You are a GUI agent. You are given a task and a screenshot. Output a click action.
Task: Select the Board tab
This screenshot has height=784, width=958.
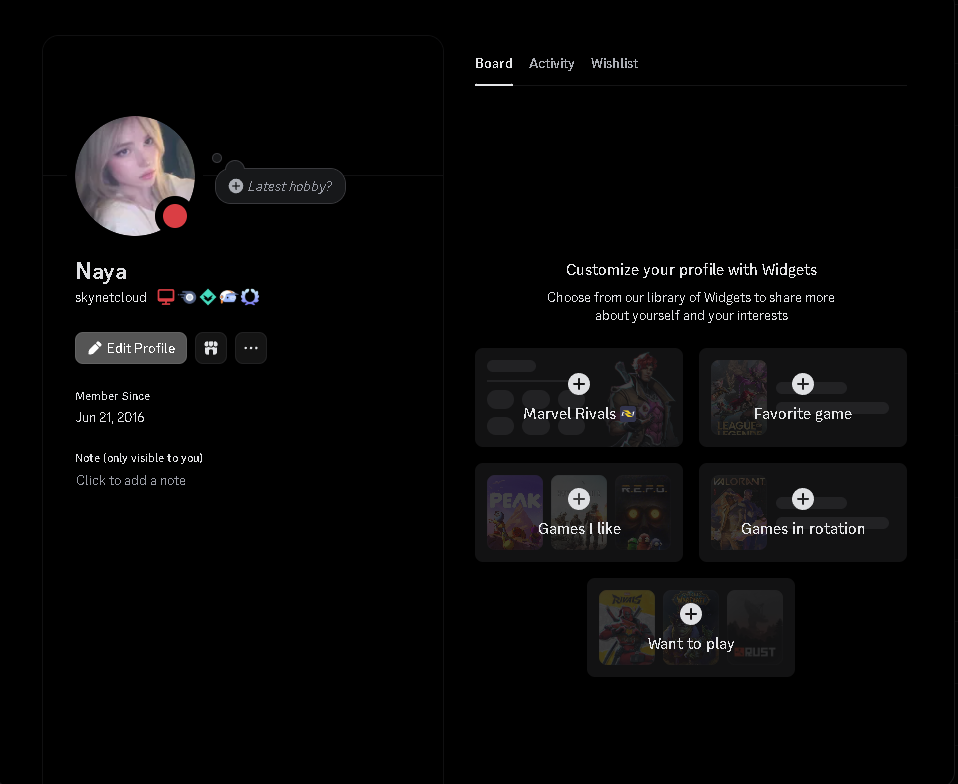pyautogui.click(x=493, y=63)
